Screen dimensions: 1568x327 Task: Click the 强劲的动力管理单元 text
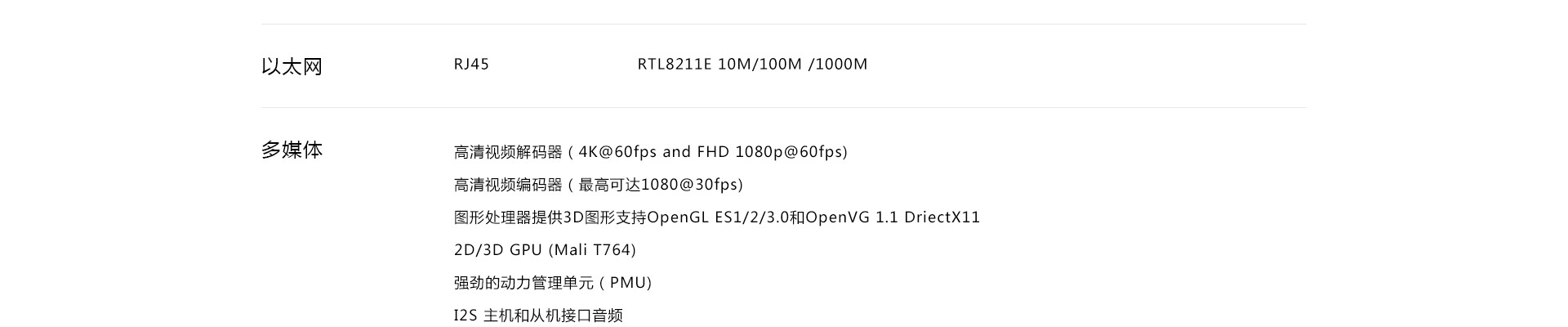523,283
